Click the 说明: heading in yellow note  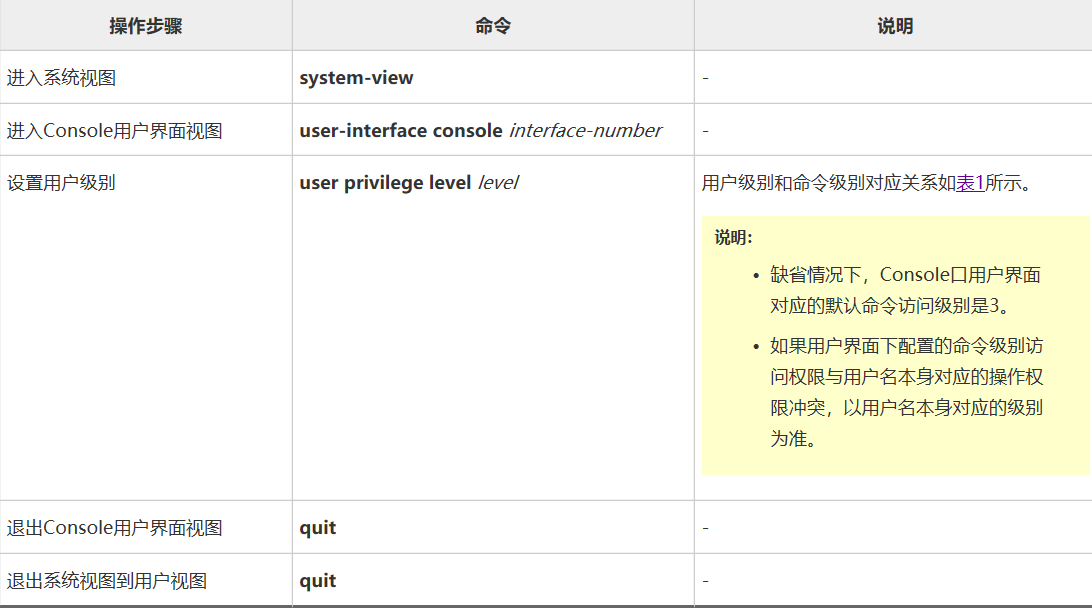pos(733,238)
